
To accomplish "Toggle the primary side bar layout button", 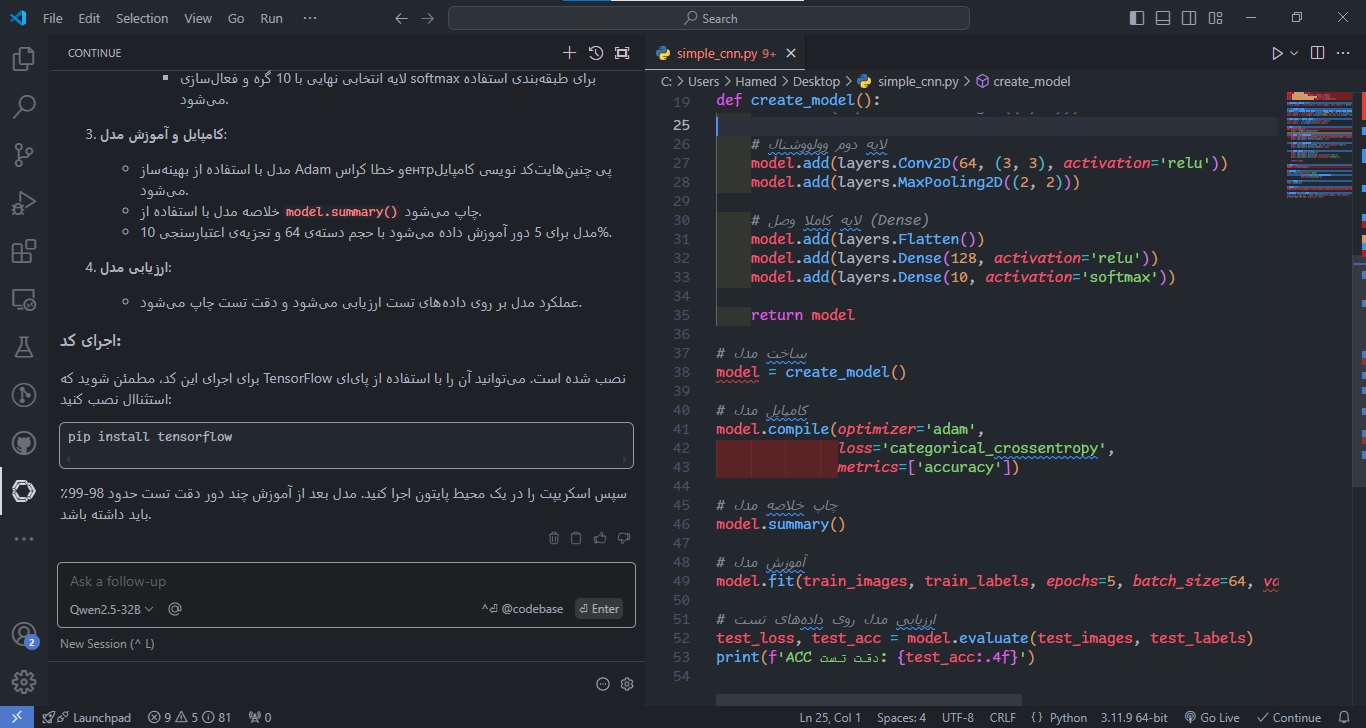I will tap(1136, 18).
